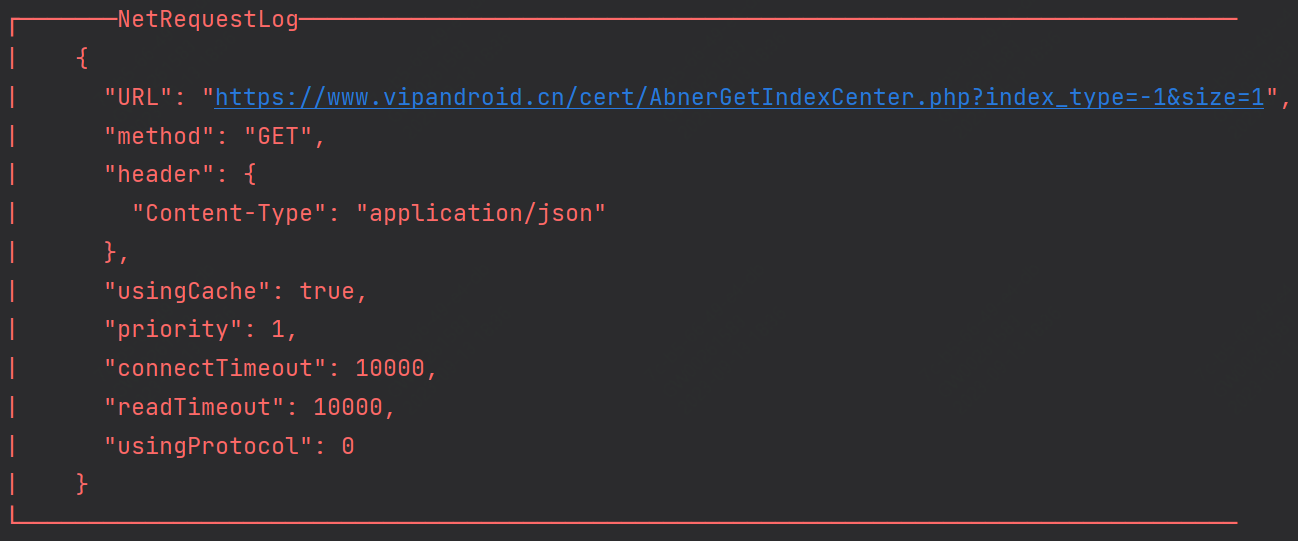The width and height of the screenshot is (1298, 541).
Task: Click the "readTimeout" key text
Action: pyautogui.click(x=194, y=407)
